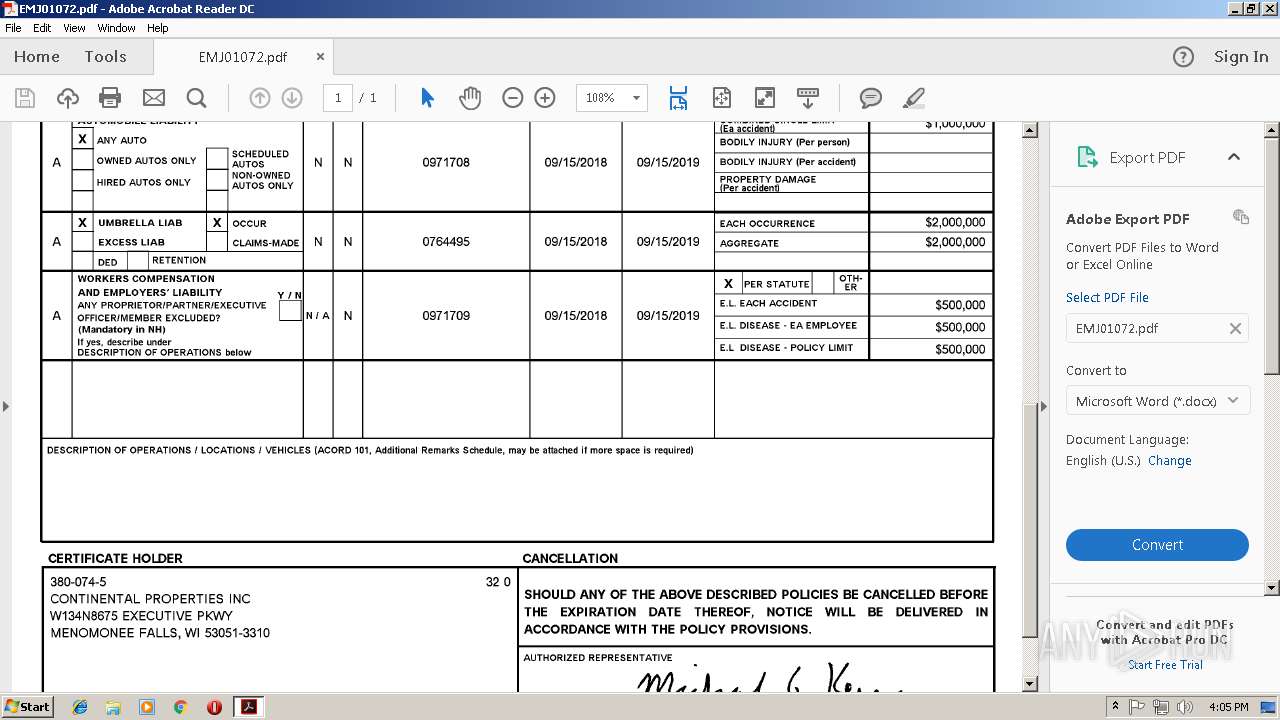Image resolution: width=1280 pixels, height=720 pixels.
Task: Activate the Hand pan tool
Action: click(x=470, y=98)
